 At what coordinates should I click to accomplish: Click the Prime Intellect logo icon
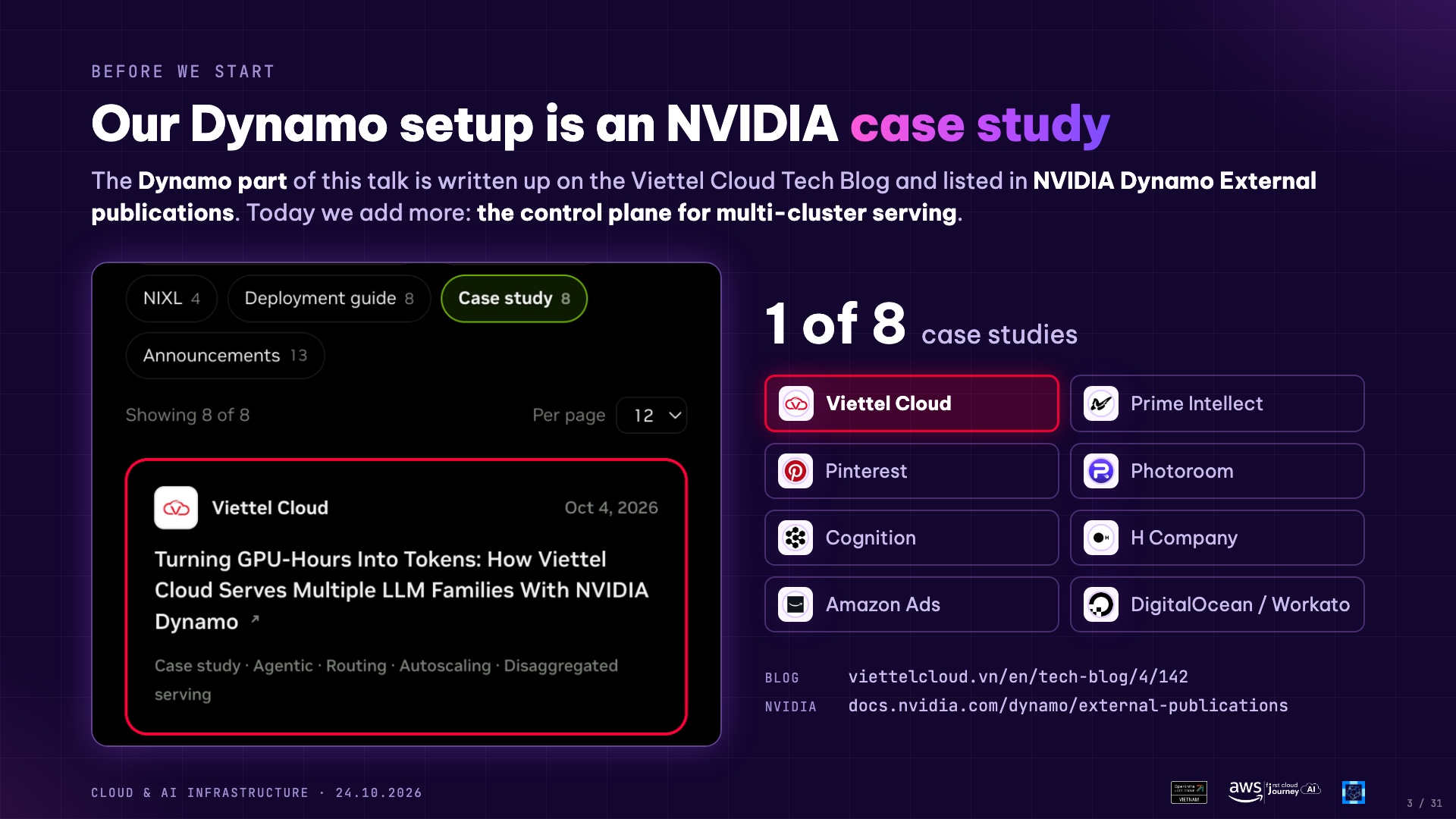[1101, 403]
